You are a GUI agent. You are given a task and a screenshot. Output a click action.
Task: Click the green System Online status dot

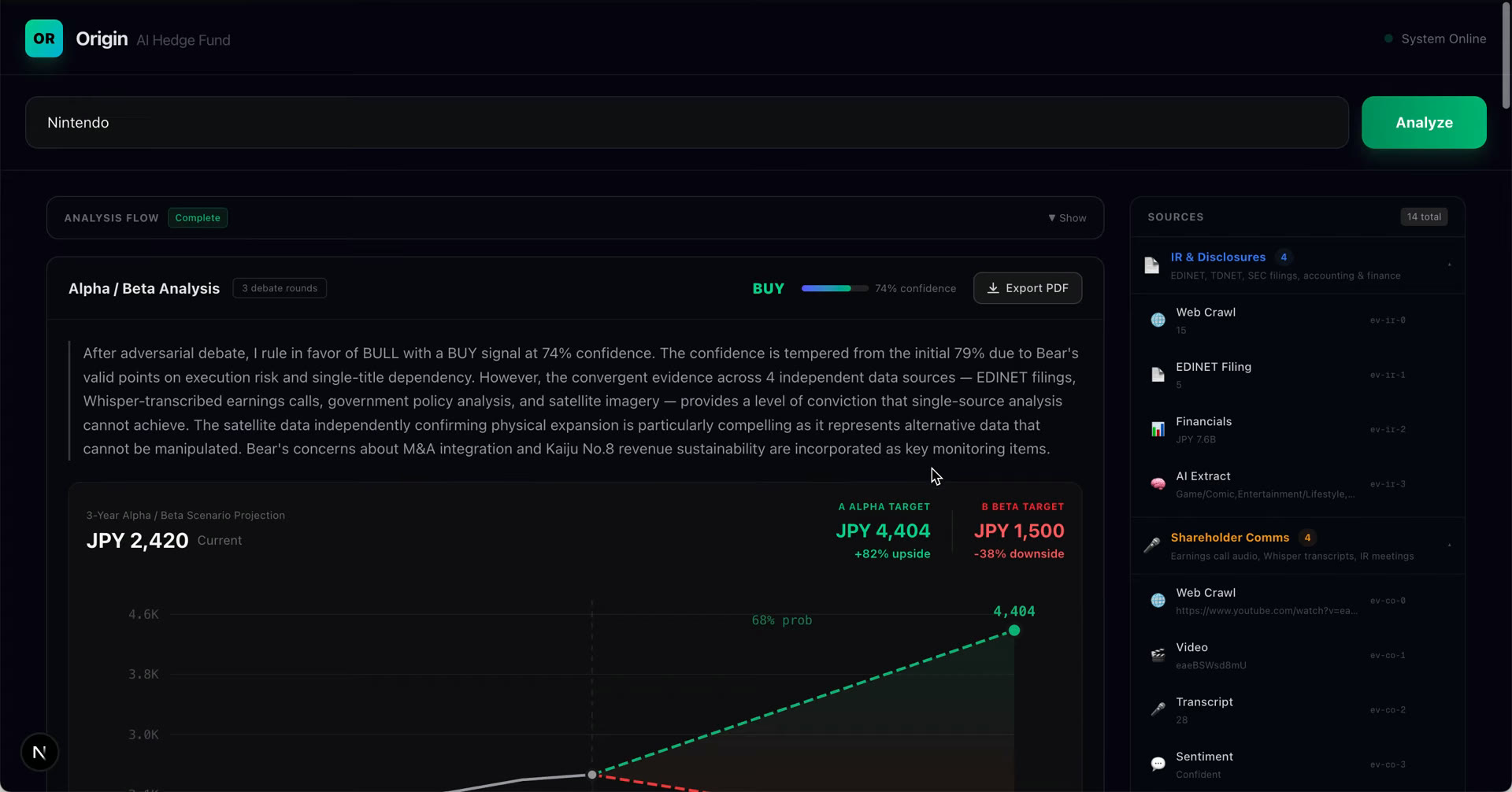click(x=1388, y=39)
